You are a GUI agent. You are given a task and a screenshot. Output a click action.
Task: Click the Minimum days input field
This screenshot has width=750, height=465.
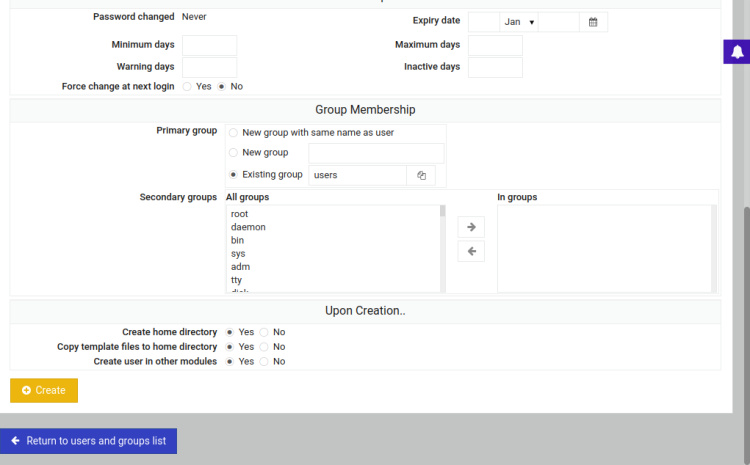point(209,45)
